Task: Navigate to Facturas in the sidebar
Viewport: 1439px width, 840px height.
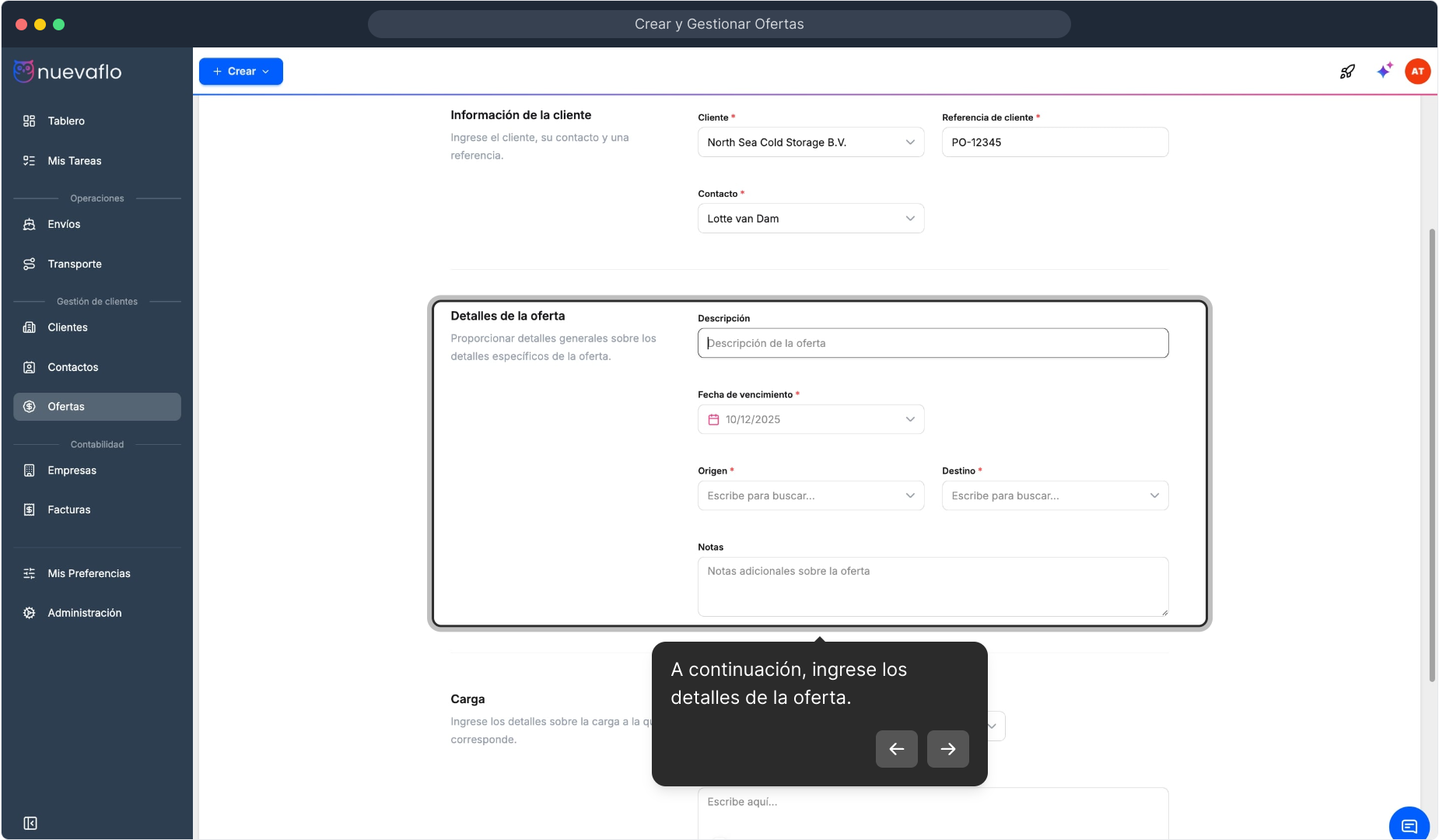Action: coord(69,509)
